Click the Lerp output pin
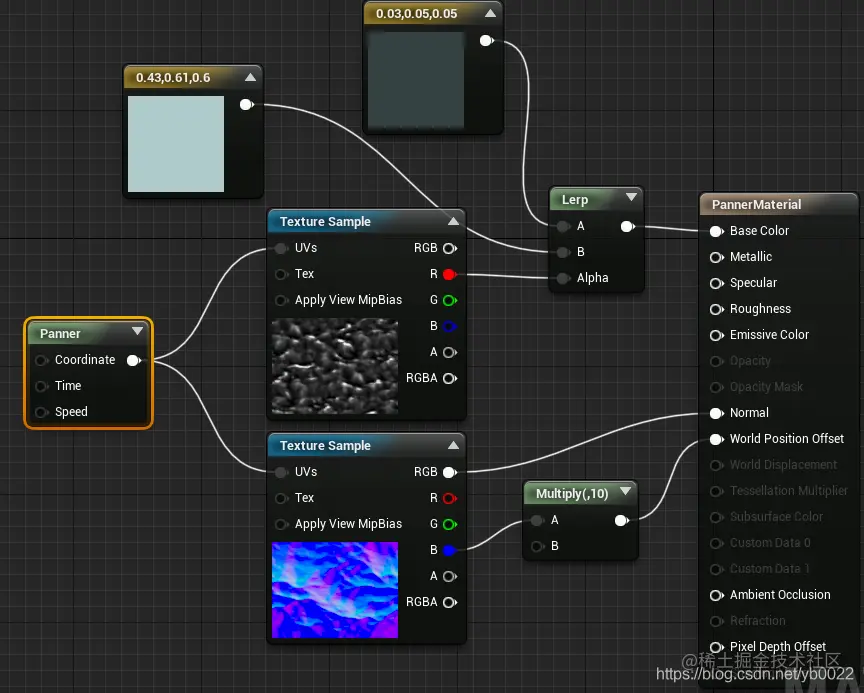 click(x=628, y=226)
